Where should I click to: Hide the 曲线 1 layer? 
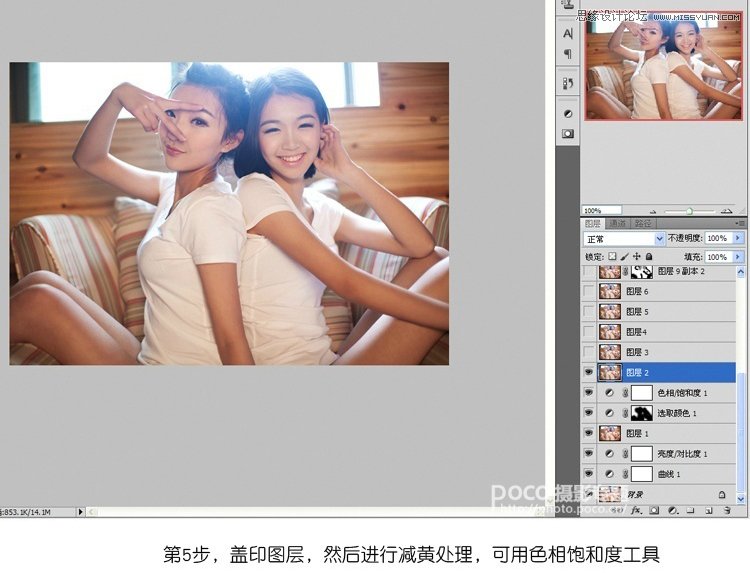coord(589,474)
